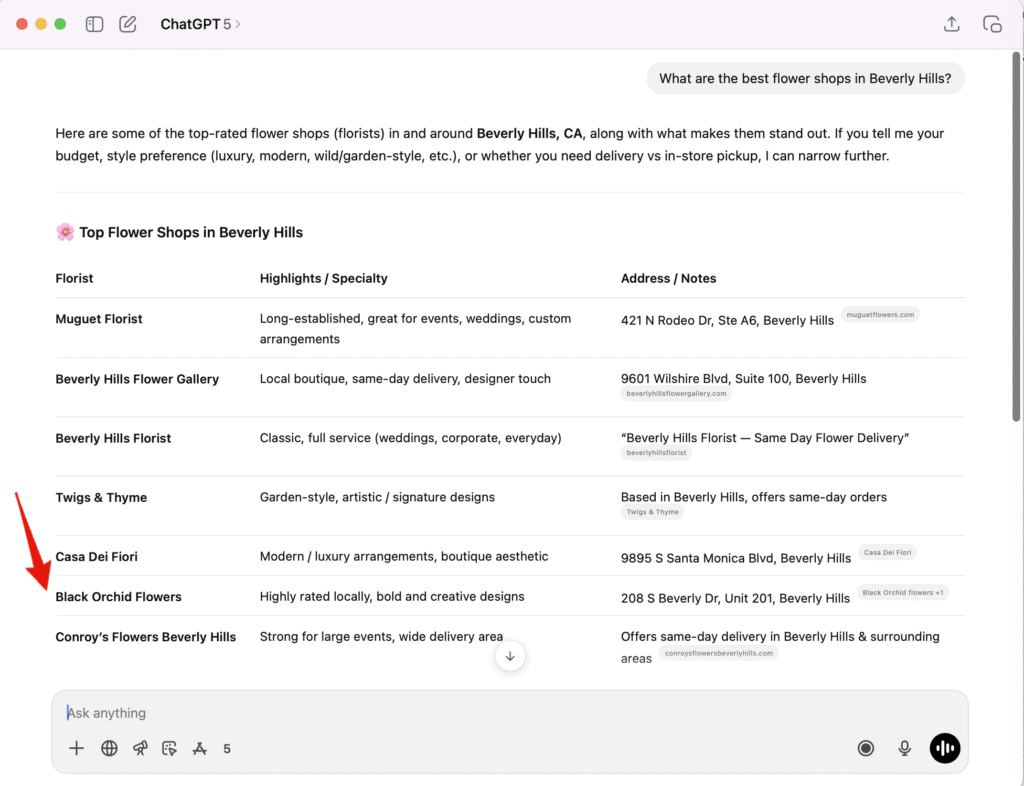
Task: Enable web search with the globe icon
Action: 109,747
